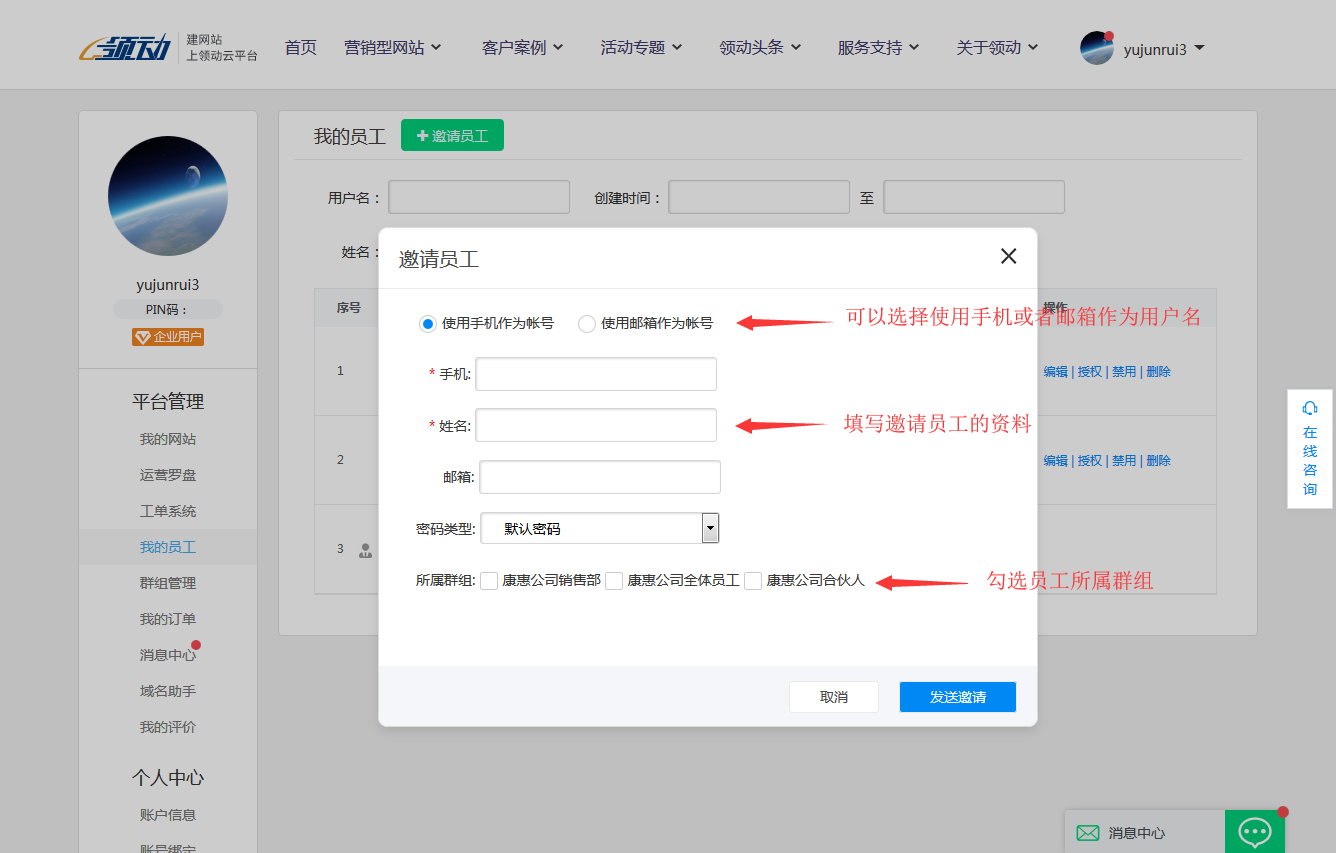Check the 康惠公司销售部 group checkbox
This screenshot has height=853, width=1336.
pyautogui.click(x=488, y=580)
